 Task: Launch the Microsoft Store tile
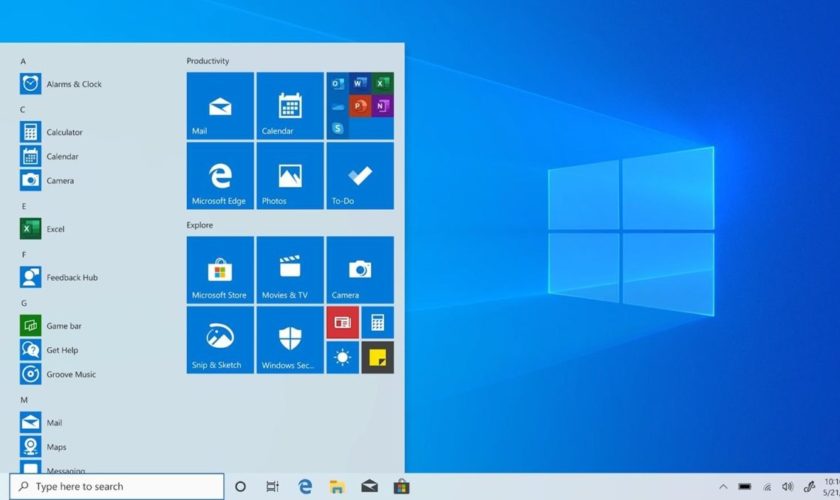coord(220,270)
